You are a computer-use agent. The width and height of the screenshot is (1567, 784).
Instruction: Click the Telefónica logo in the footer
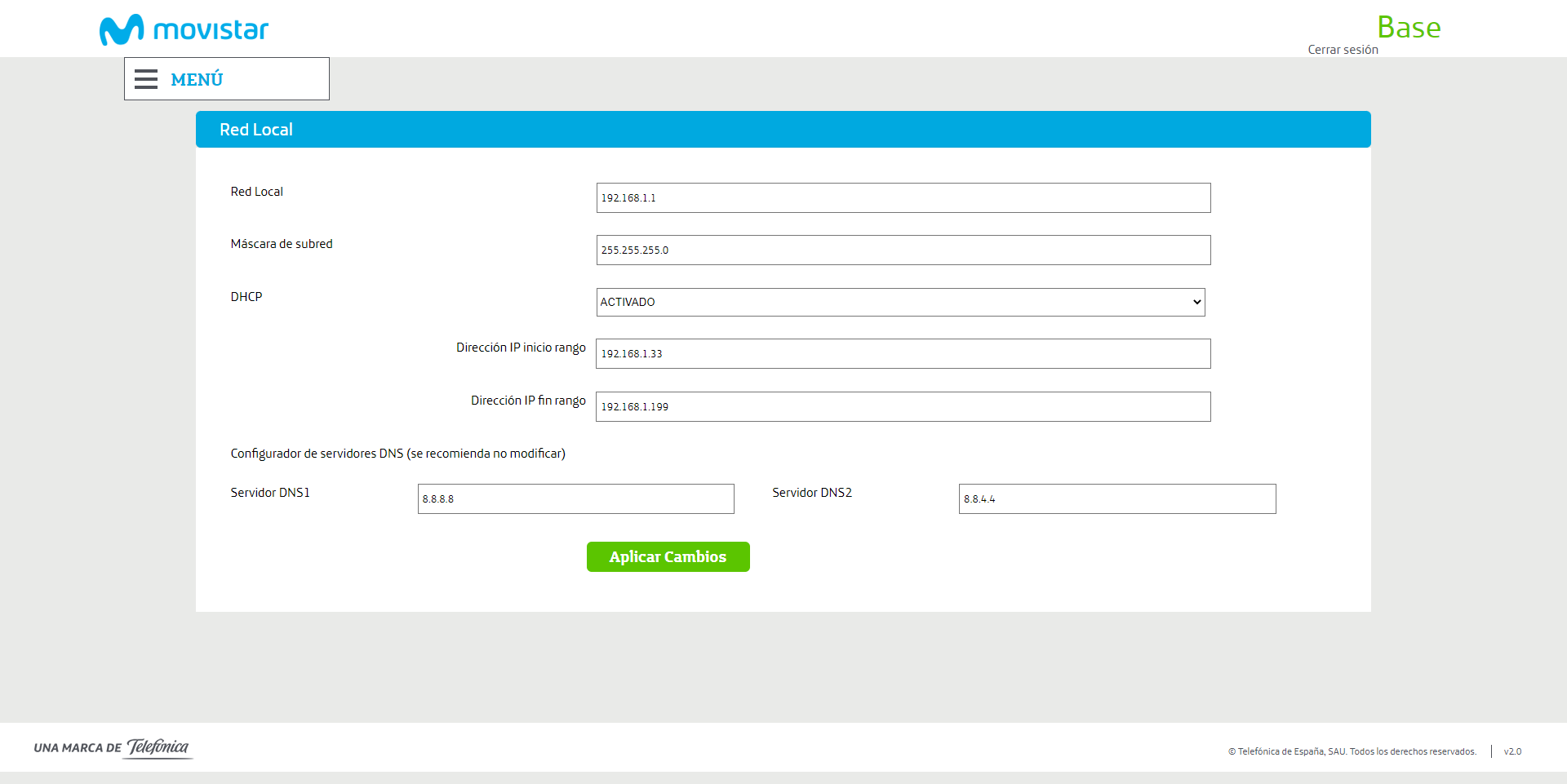(158, 747)
